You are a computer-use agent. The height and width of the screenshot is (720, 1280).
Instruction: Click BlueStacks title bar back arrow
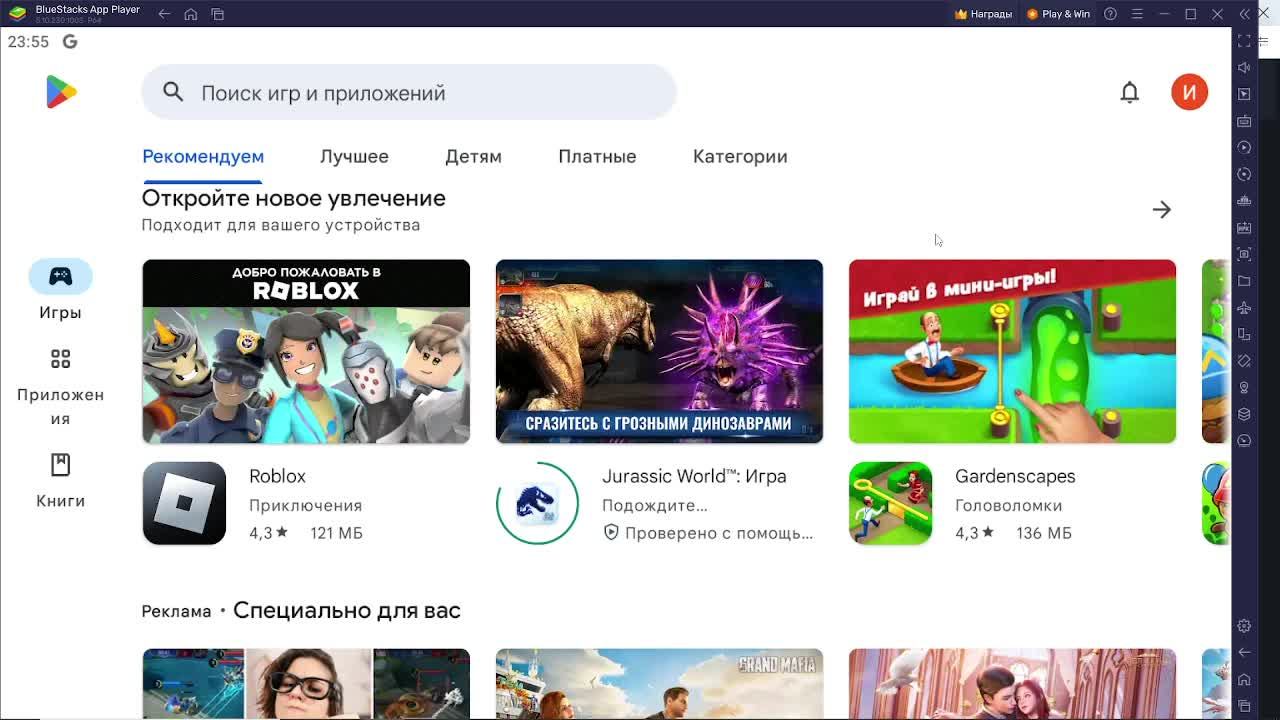(x=164, y=14)
